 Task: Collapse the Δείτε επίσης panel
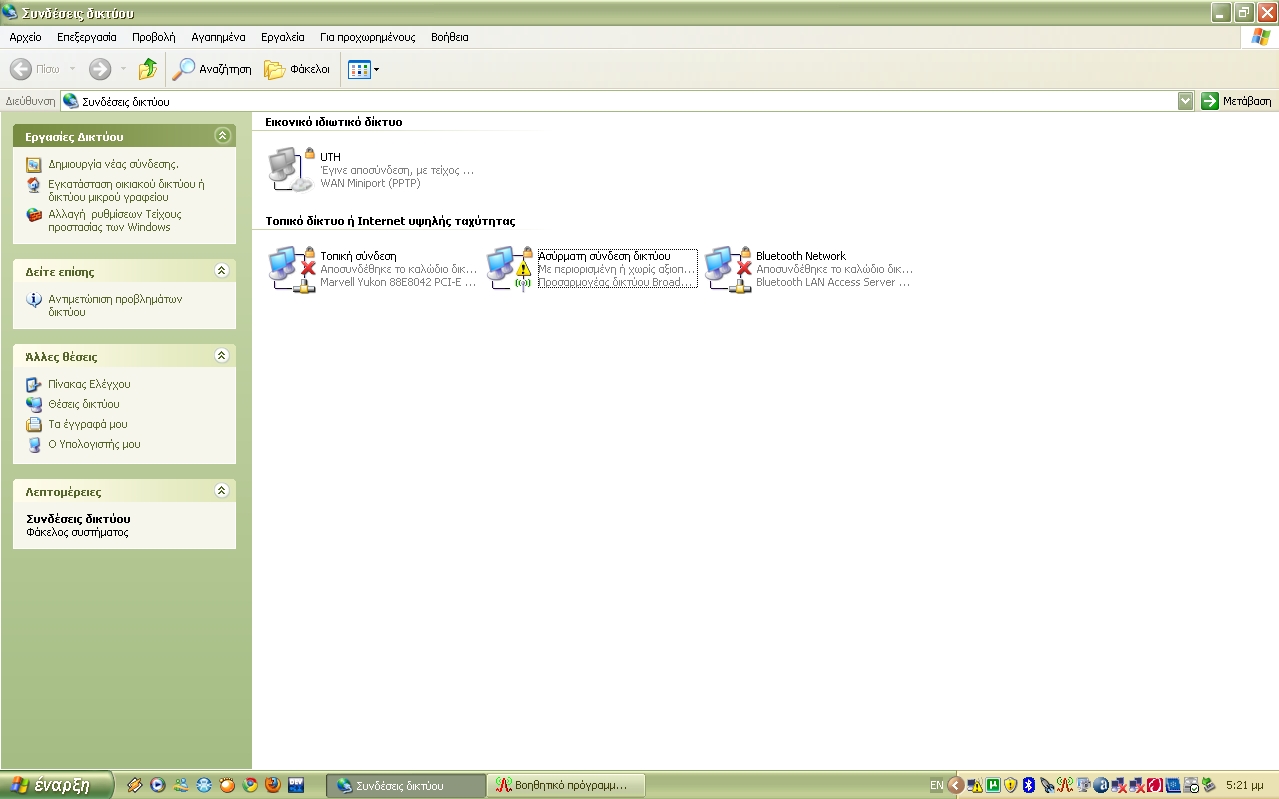222,271
